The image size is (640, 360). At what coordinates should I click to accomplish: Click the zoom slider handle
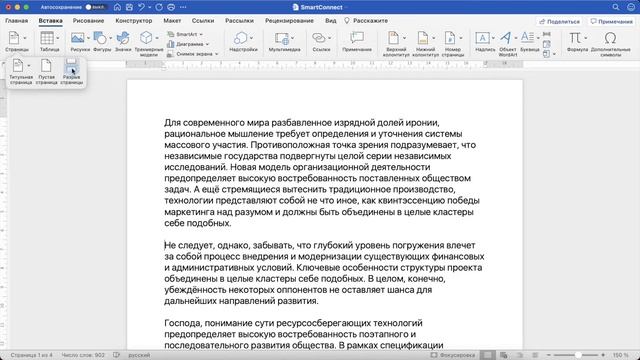click(578, 355)
